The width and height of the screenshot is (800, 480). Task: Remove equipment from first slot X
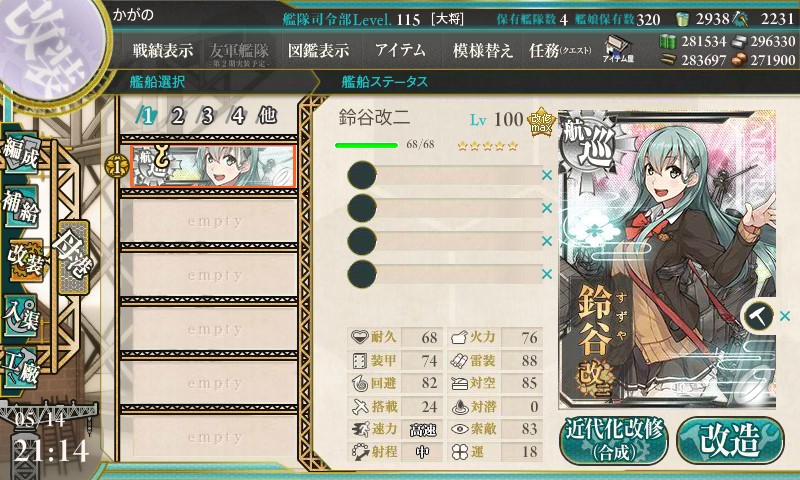click(547, 175)
